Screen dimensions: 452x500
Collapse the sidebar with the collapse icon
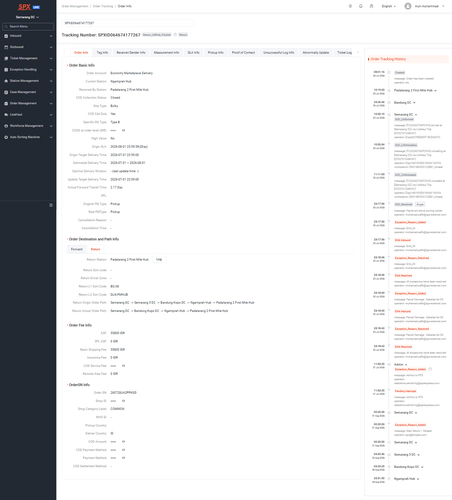pos(51,205)
